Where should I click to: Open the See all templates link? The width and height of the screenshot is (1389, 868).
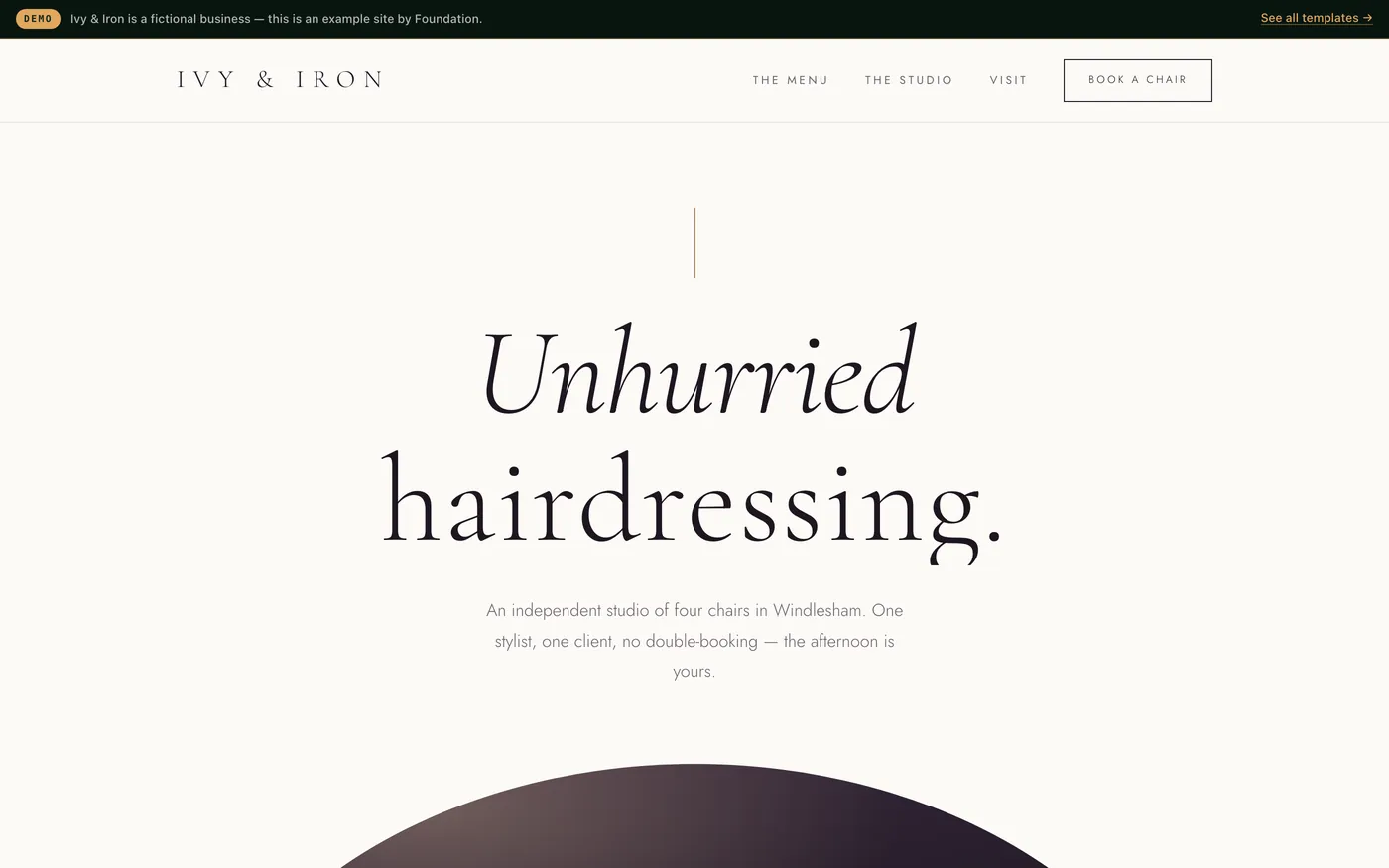pyautogui.click(x=1317, y=18)
